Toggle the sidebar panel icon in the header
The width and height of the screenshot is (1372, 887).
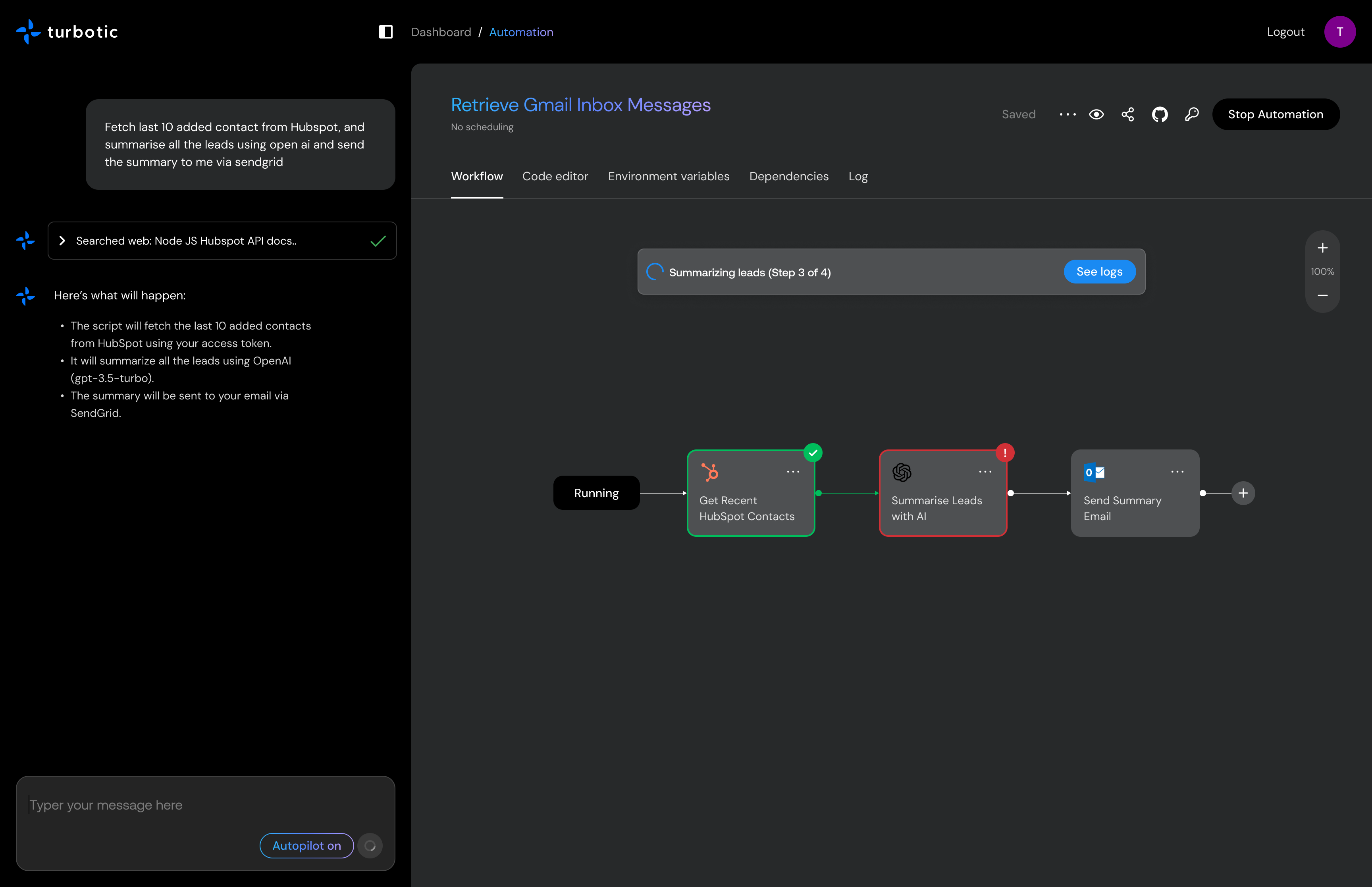(x=385, y=32)
